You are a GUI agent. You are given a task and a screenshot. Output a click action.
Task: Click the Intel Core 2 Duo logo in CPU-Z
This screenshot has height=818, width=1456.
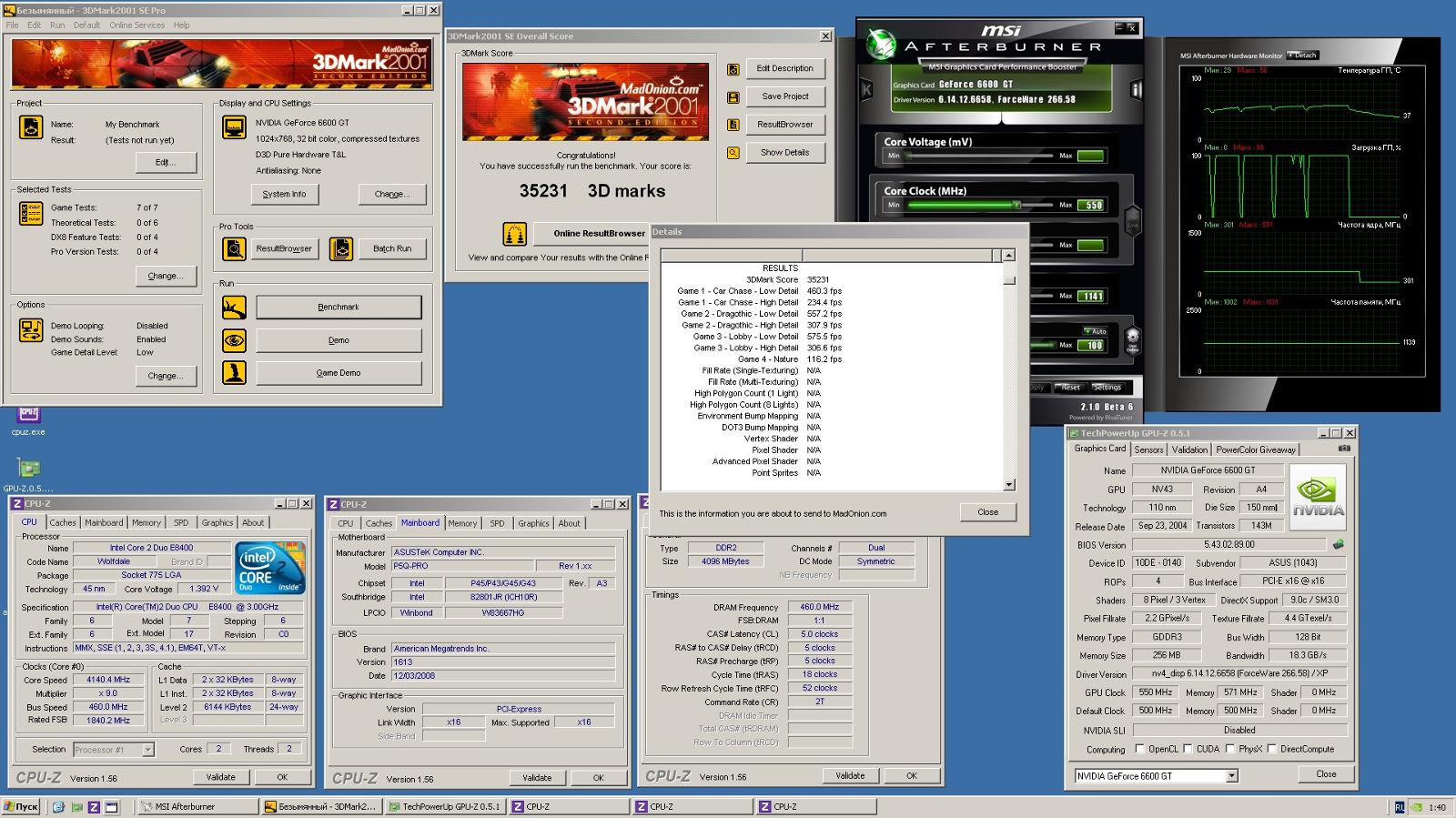click(x=270, y=568)
